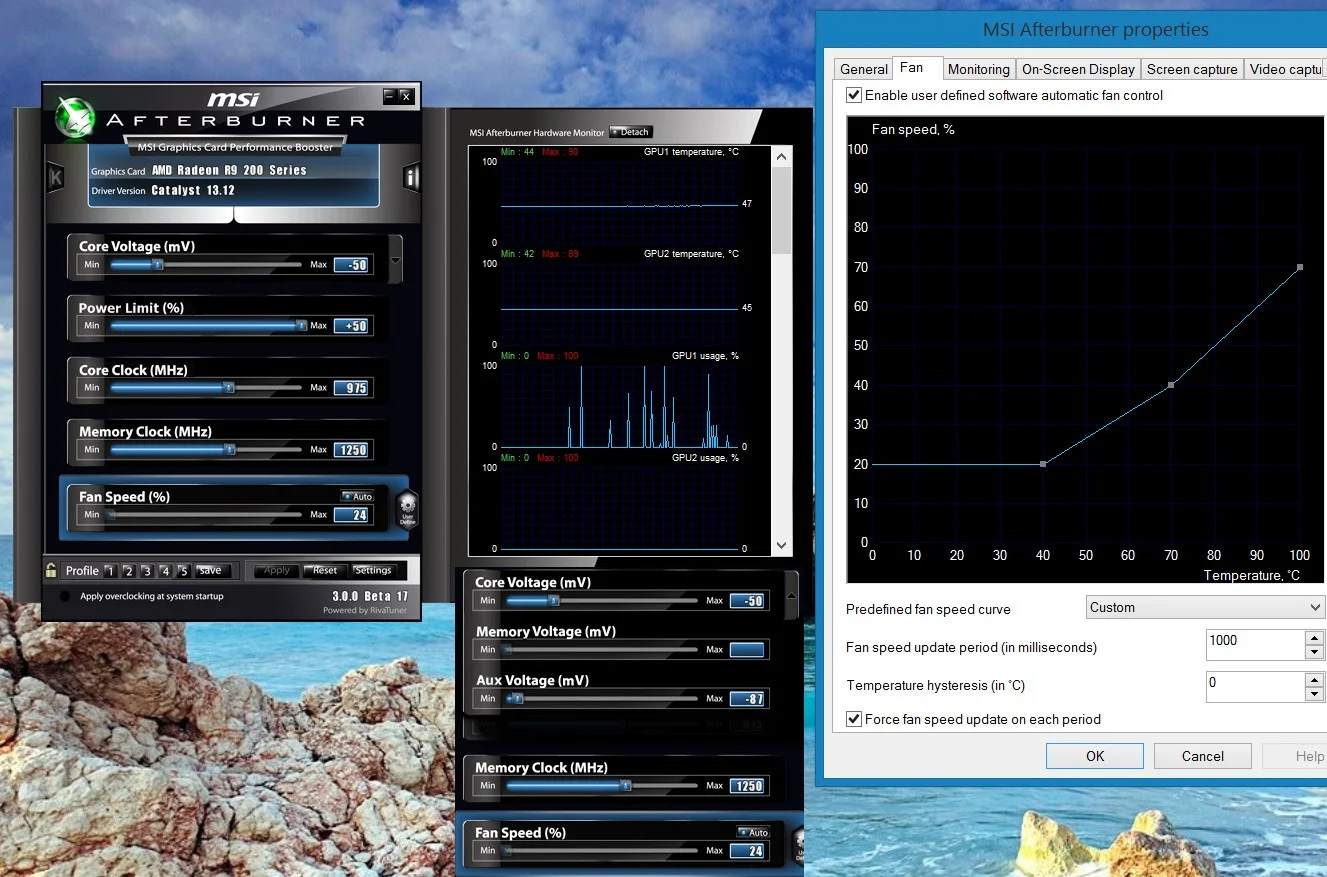Toggle Apply overclocking at system startup

(65, 597)
